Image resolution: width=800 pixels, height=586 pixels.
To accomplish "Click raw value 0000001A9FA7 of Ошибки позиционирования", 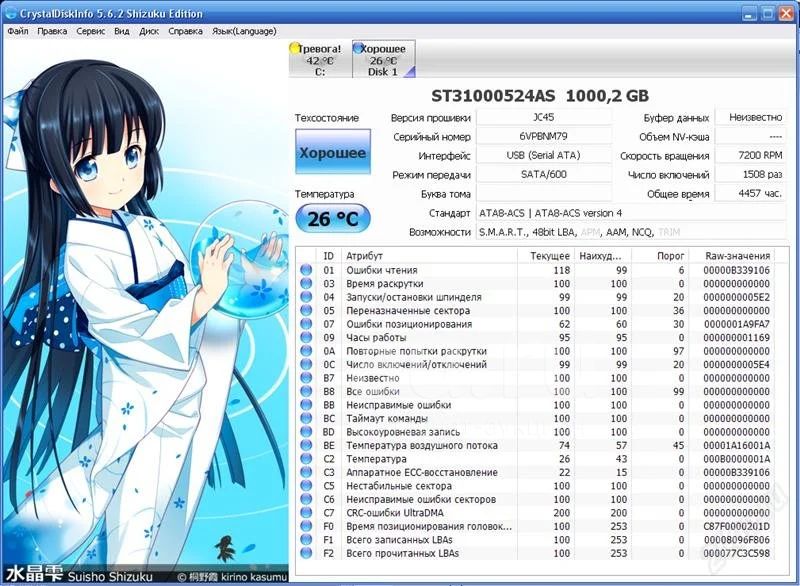I will point(736,324).
